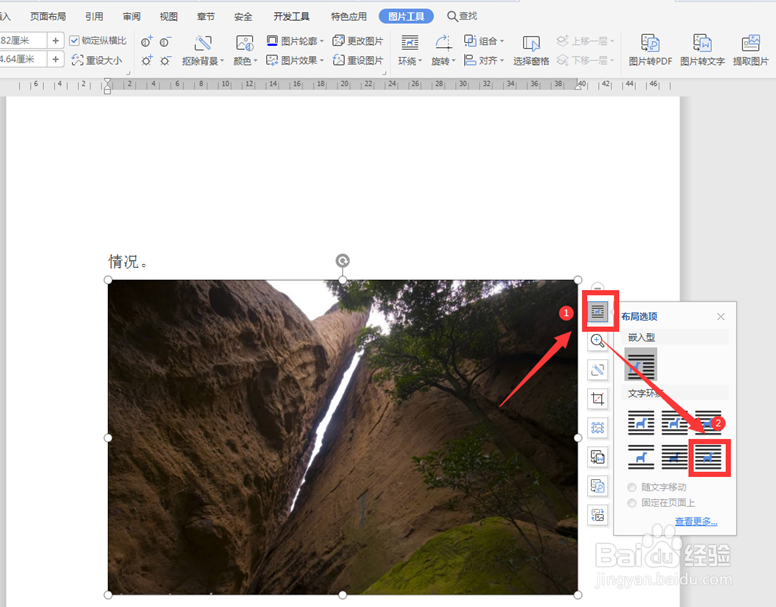Close the 布局选项 popup
Image resolution: width=776 pixels, height=607 pixels.
[721, 317]
